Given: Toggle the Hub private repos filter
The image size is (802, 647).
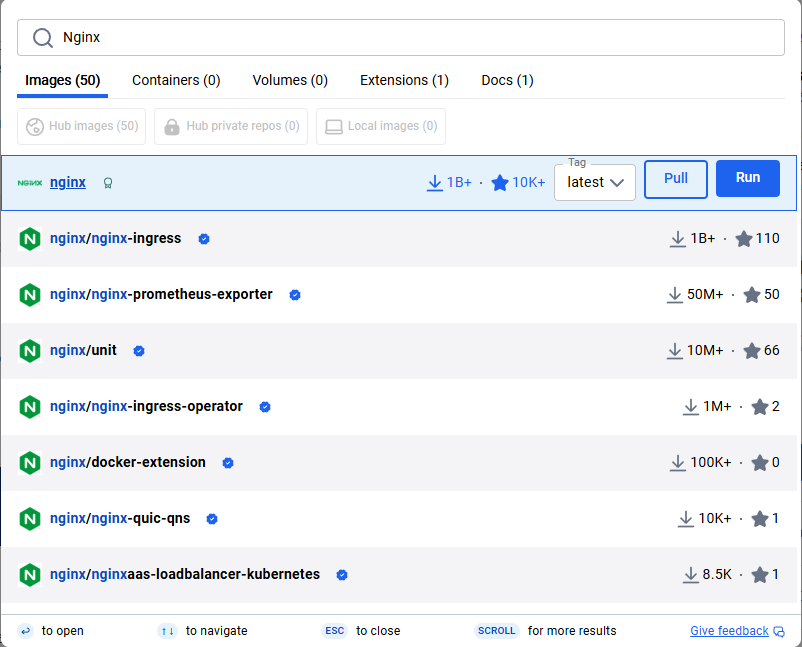Looking at the screenshot, I should [x=231, y=127].
